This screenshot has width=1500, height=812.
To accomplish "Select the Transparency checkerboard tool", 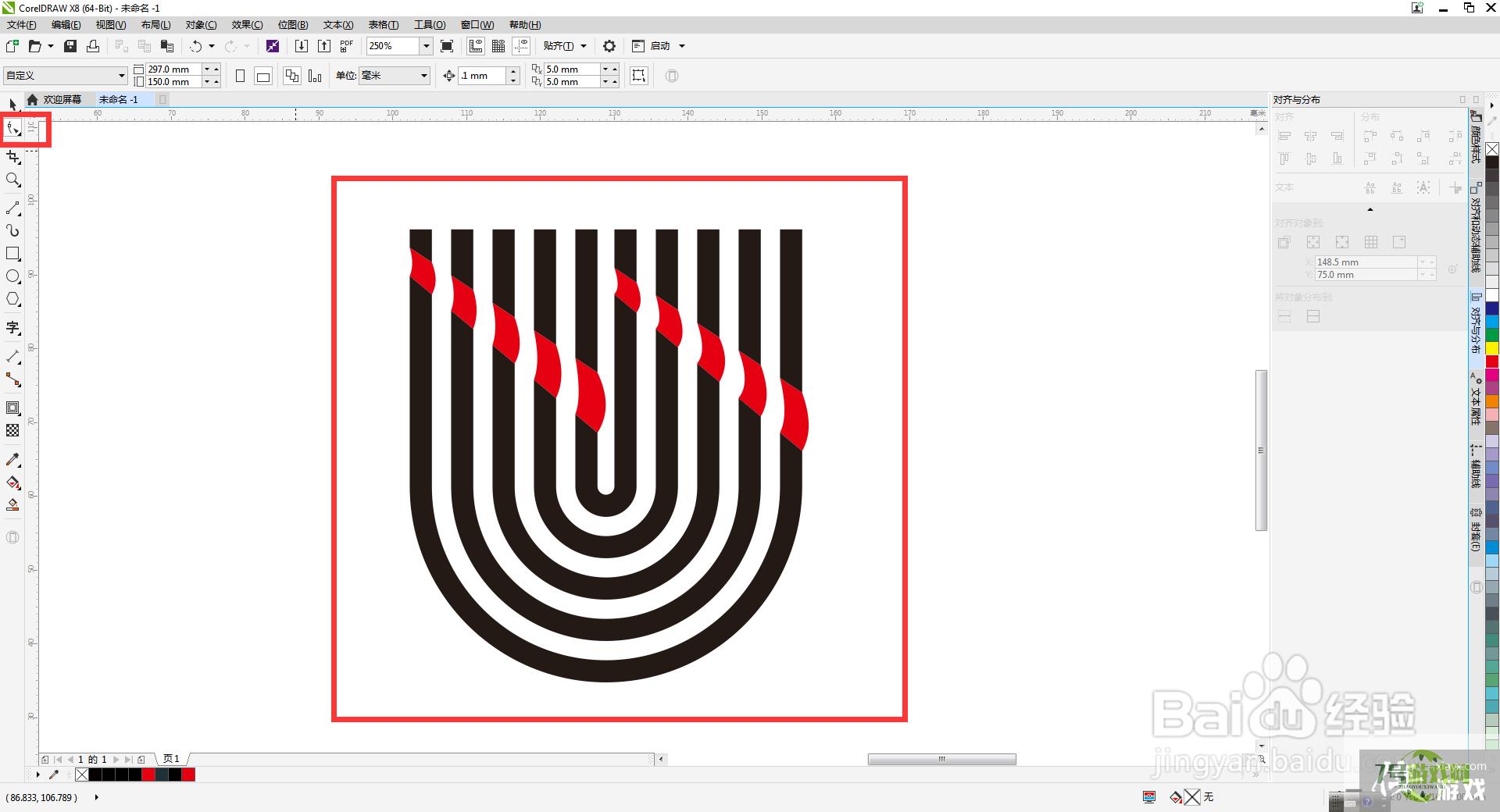I will 13,430.
